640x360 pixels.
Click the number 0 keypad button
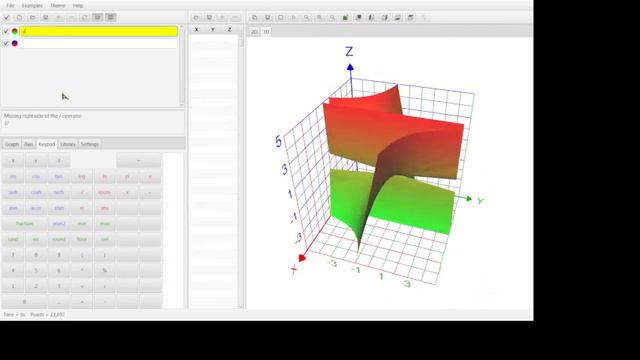click(24, 302)
